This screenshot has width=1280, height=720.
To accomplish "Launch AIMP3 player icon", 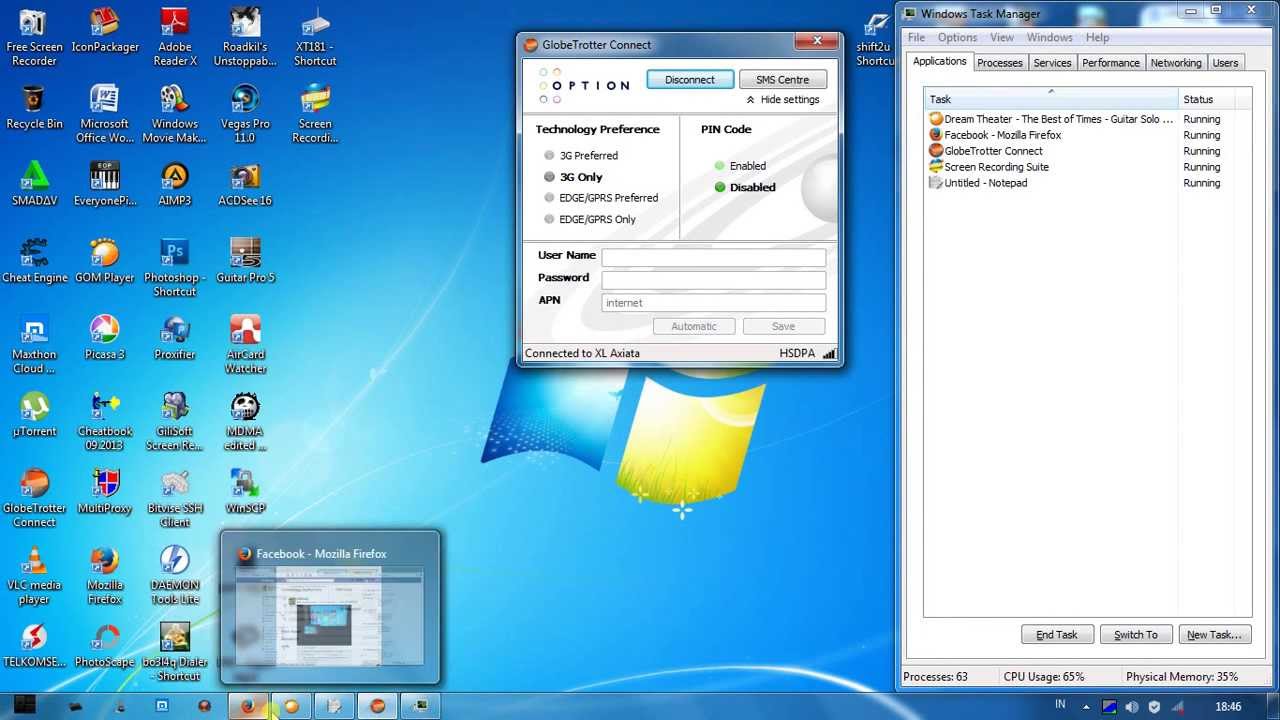I will click(x=175, y=183).
